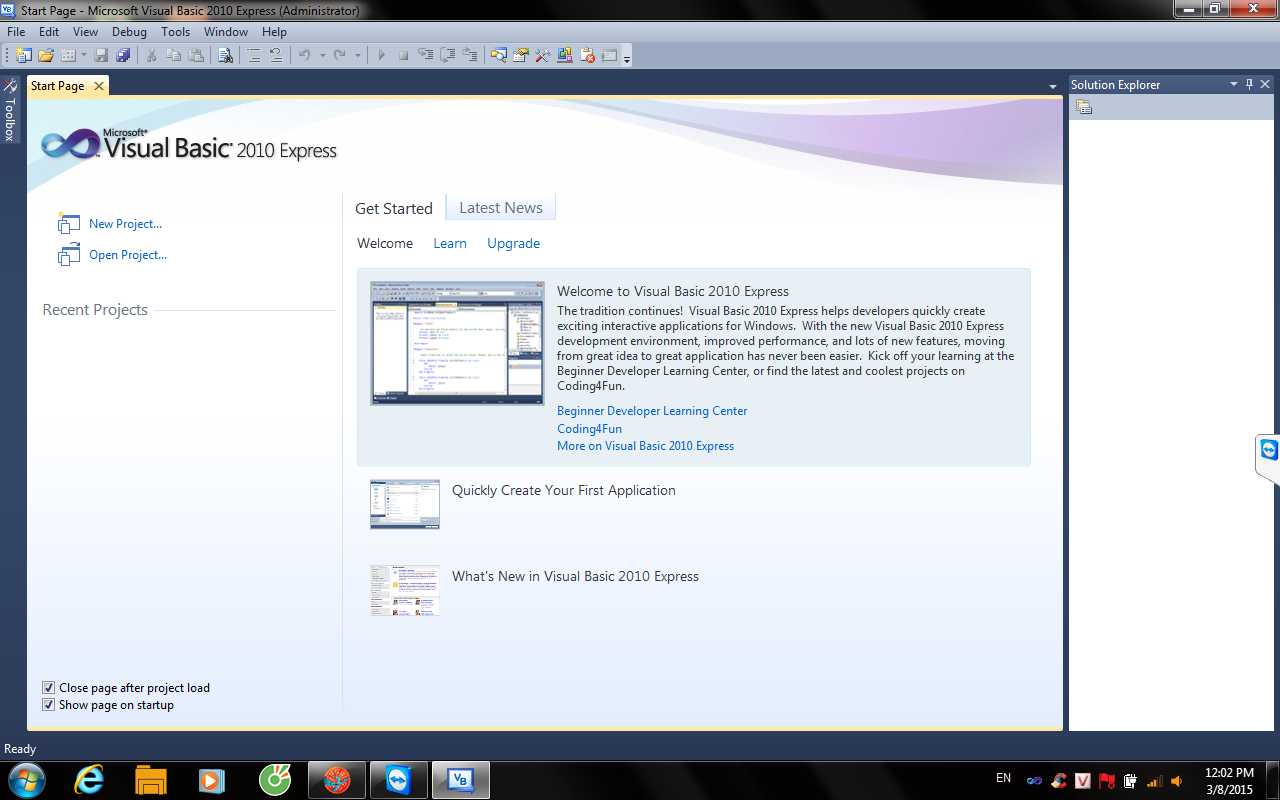Click the Welcome section IDE screenshot thumbnail

coord(457,343)
